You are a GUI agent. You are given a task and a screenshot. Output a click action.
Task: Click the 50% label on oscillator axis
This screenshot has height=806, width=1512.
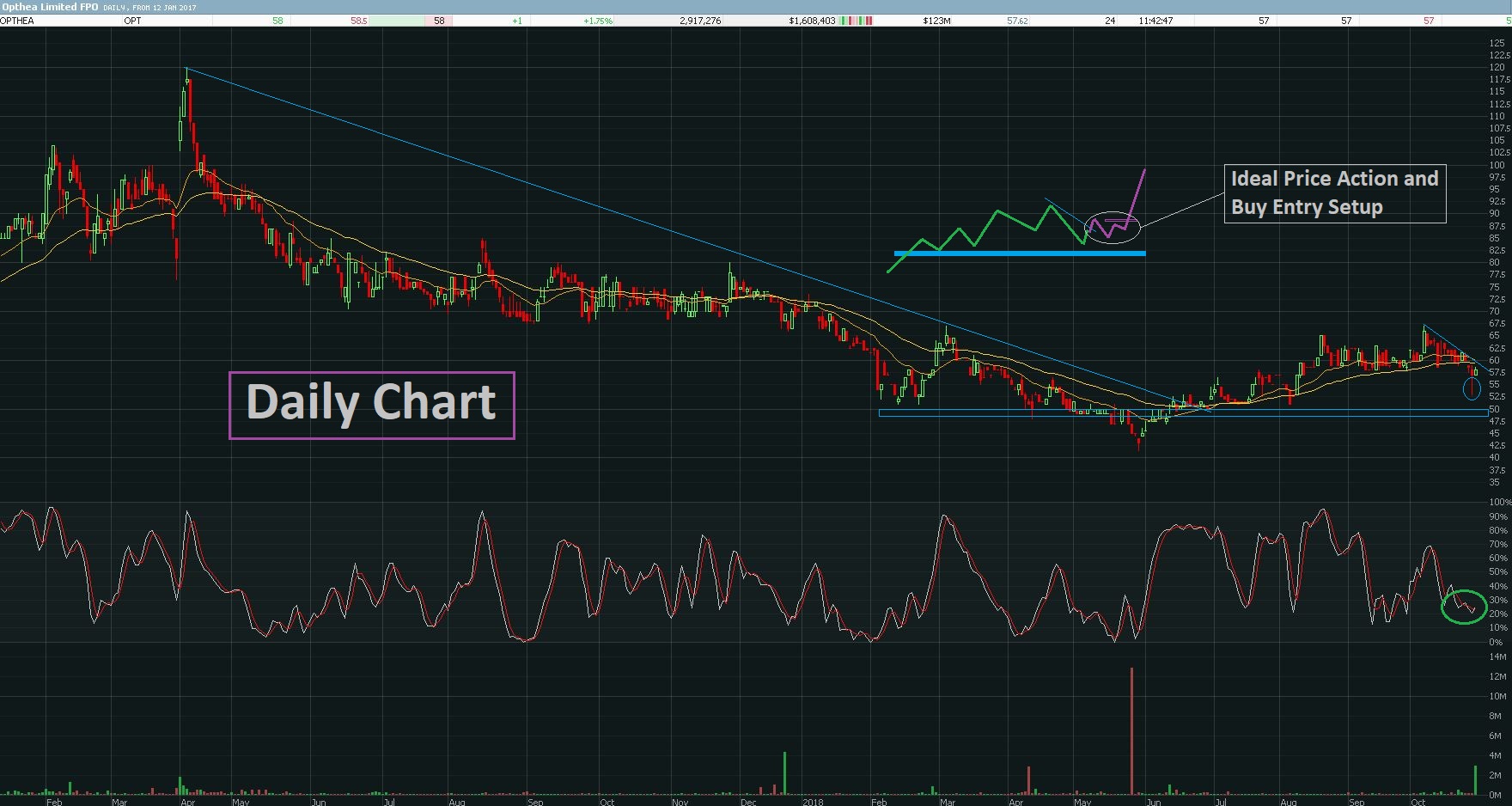pos(1498,571)
